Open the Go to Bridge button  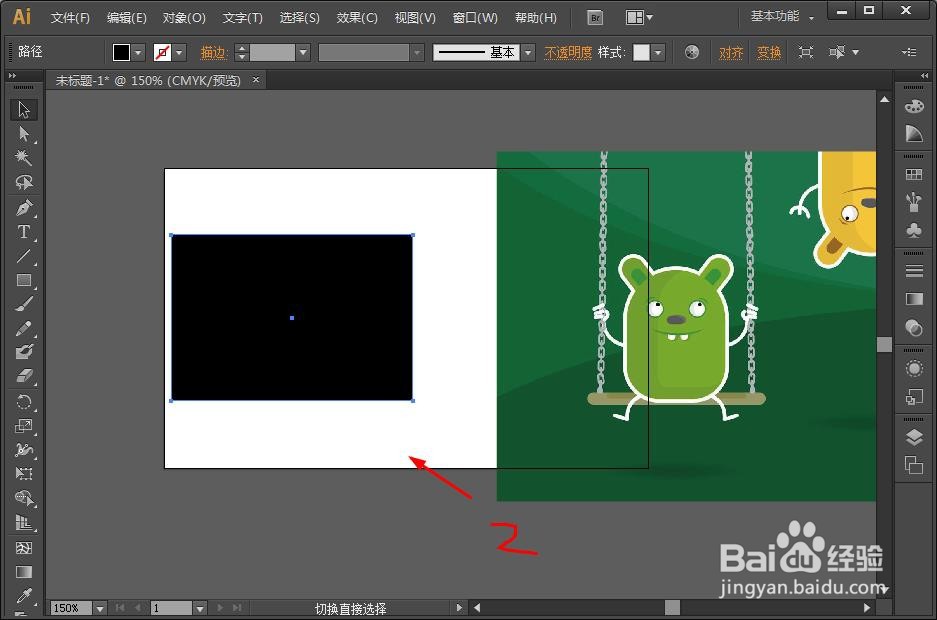coord(595,18)
